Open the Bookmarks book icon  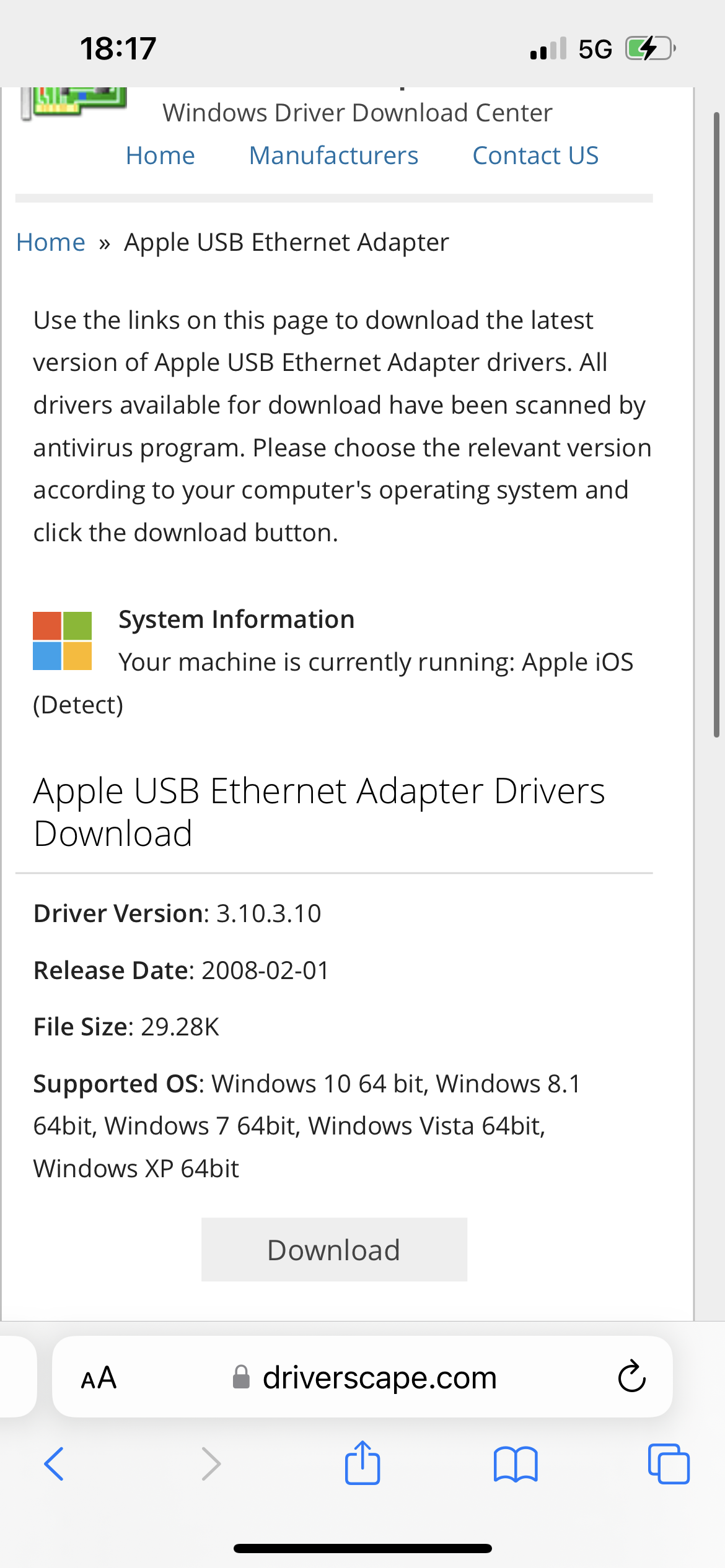(516, 1464)
